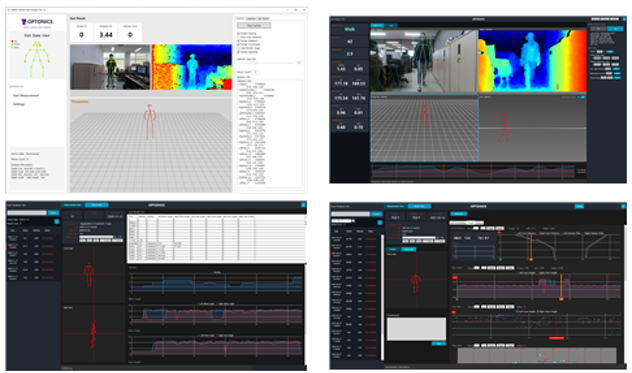Open Gait Measurement in the light window's sidebar
Image resolution: width=632 pixels, height=373 pixels.
pos(26,96)
